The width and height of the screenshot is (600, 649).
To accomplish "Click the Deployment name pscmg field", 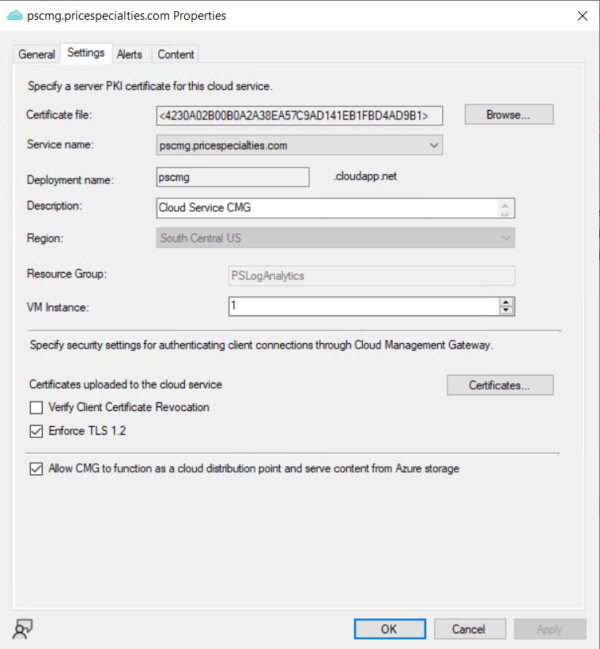I will pyautogui.click(x=233, y=177).
